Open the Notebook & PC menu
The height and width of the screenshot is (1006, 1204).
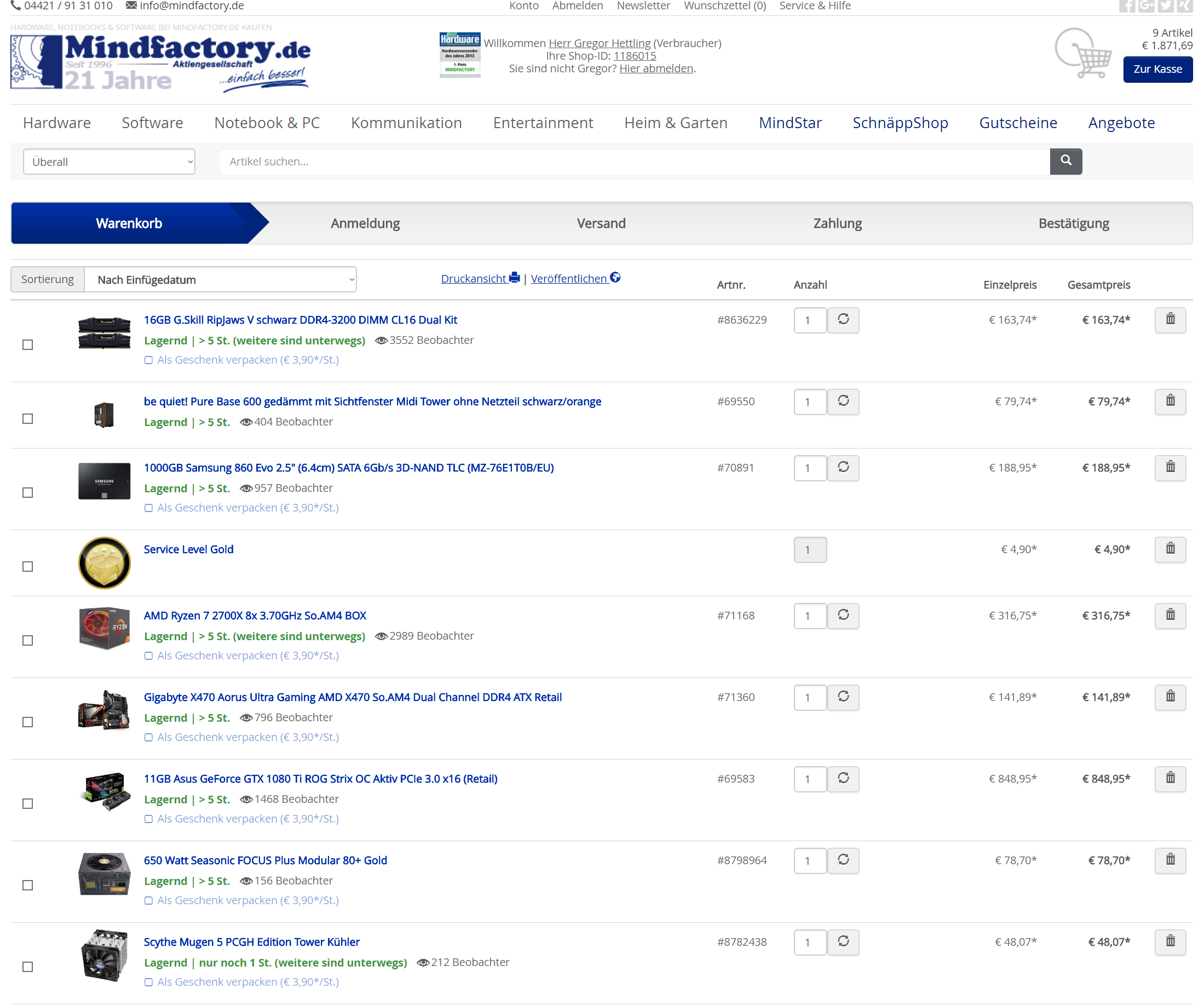(267, 123)
